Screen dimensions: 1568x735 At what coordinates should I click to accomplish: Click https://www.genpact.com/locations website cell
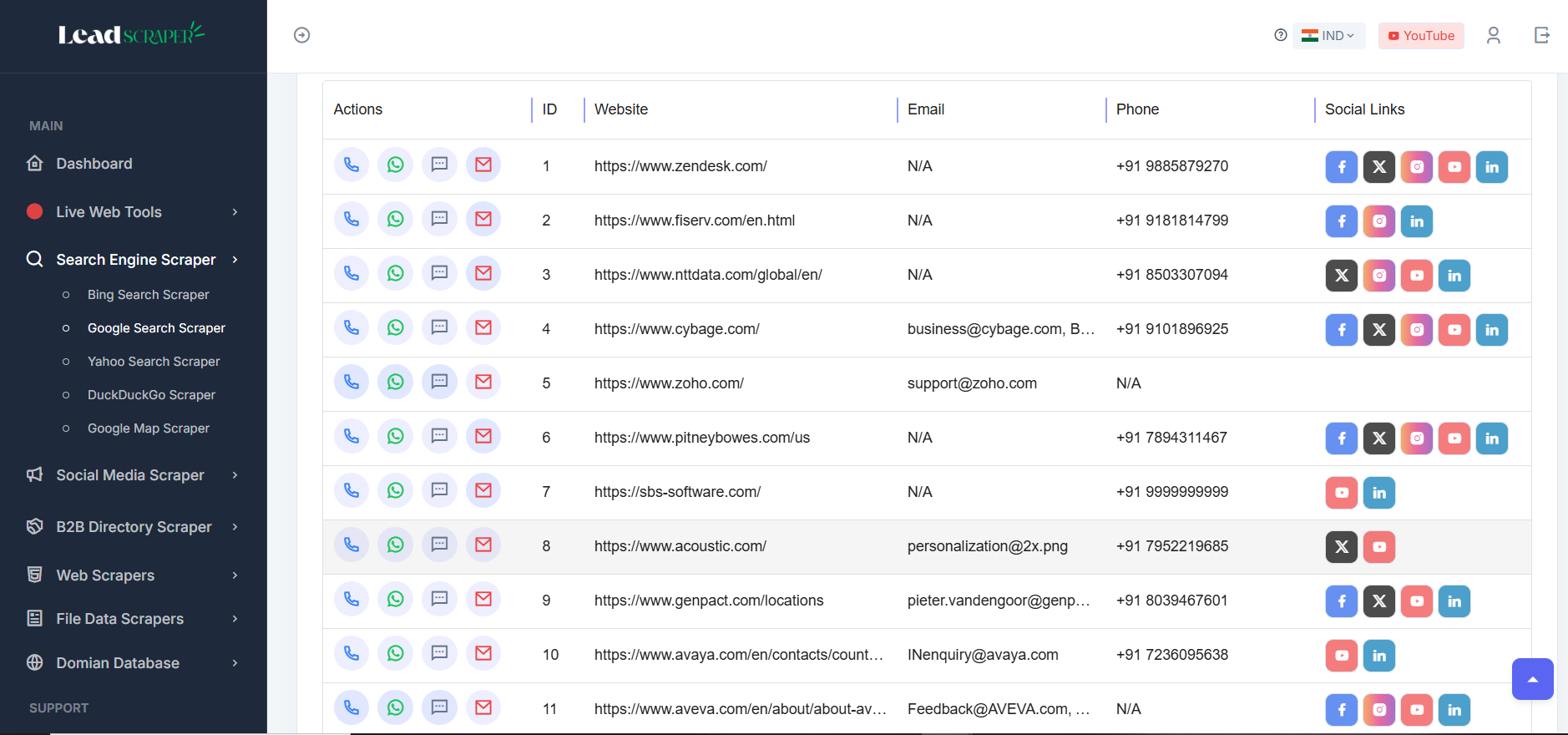[x=709, y=601]
